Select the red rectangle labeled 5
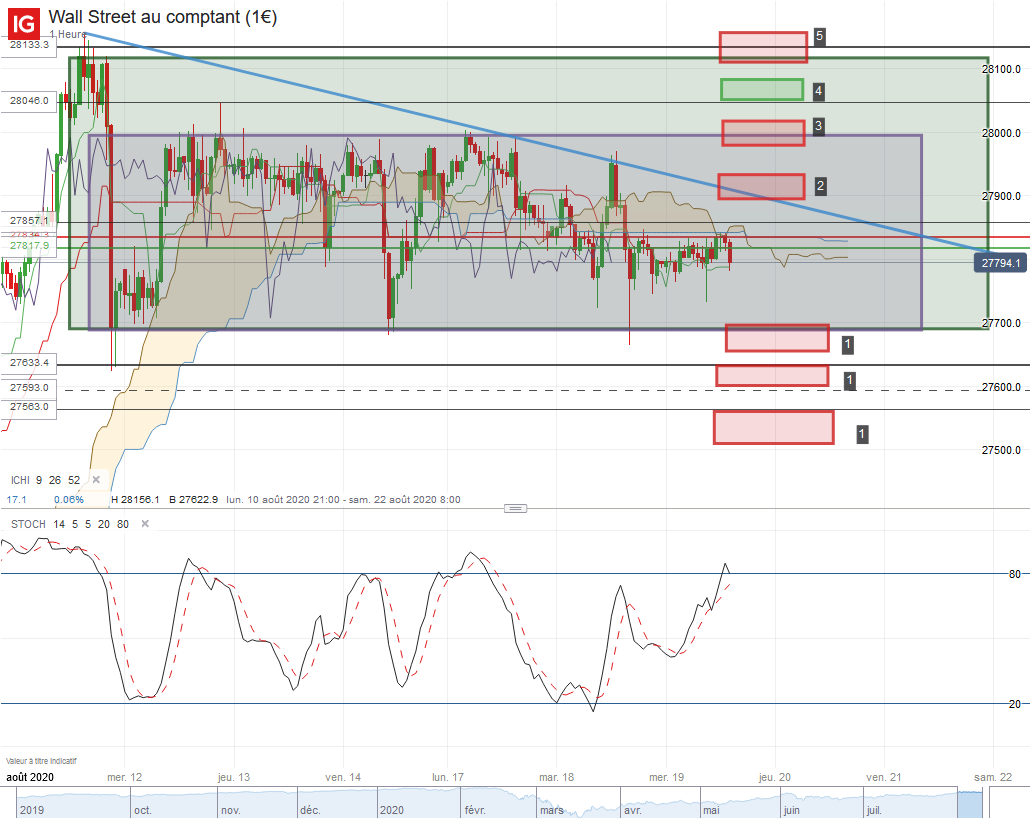Viewport: 1030px width, 818px height. point(763,47)
